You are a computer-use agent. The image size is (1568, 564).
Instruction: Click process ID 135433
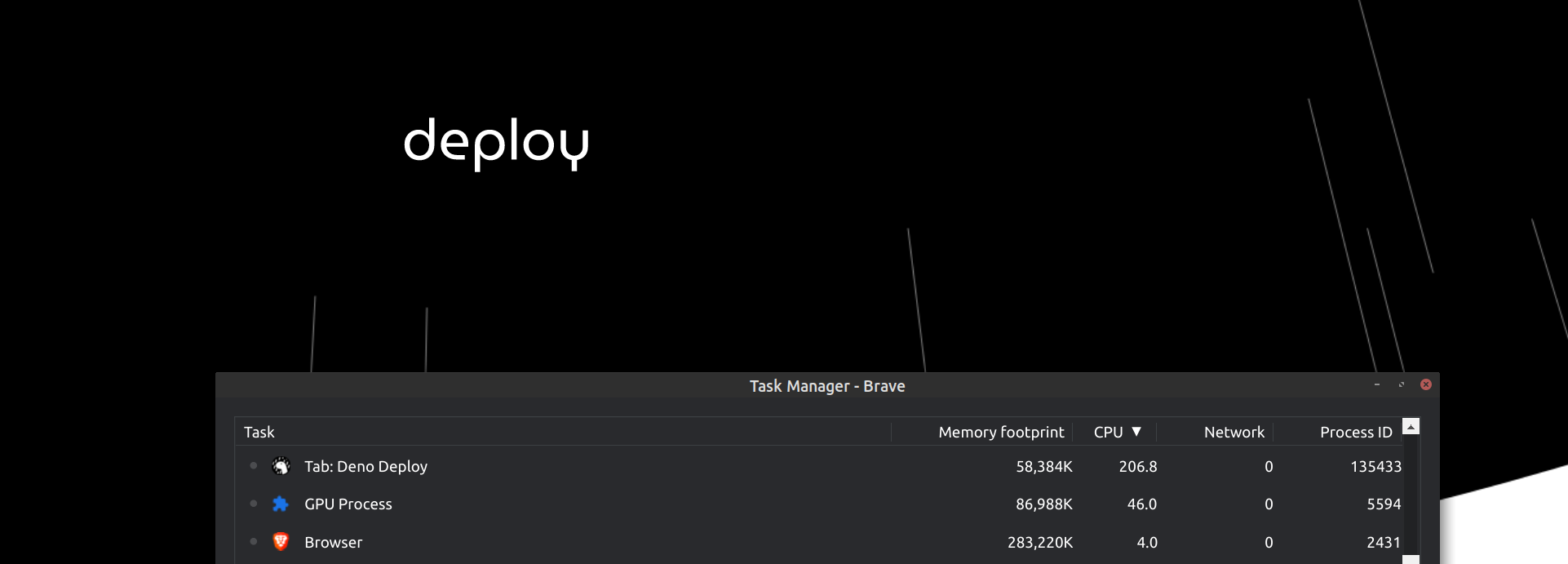tap(1375, 467)
